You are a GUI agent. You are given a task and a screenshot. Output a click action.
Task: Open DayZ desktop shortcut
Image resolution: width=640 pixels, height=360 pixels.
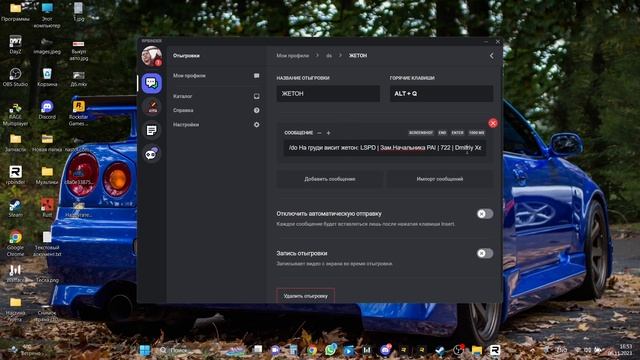click(x=15, y=45)
